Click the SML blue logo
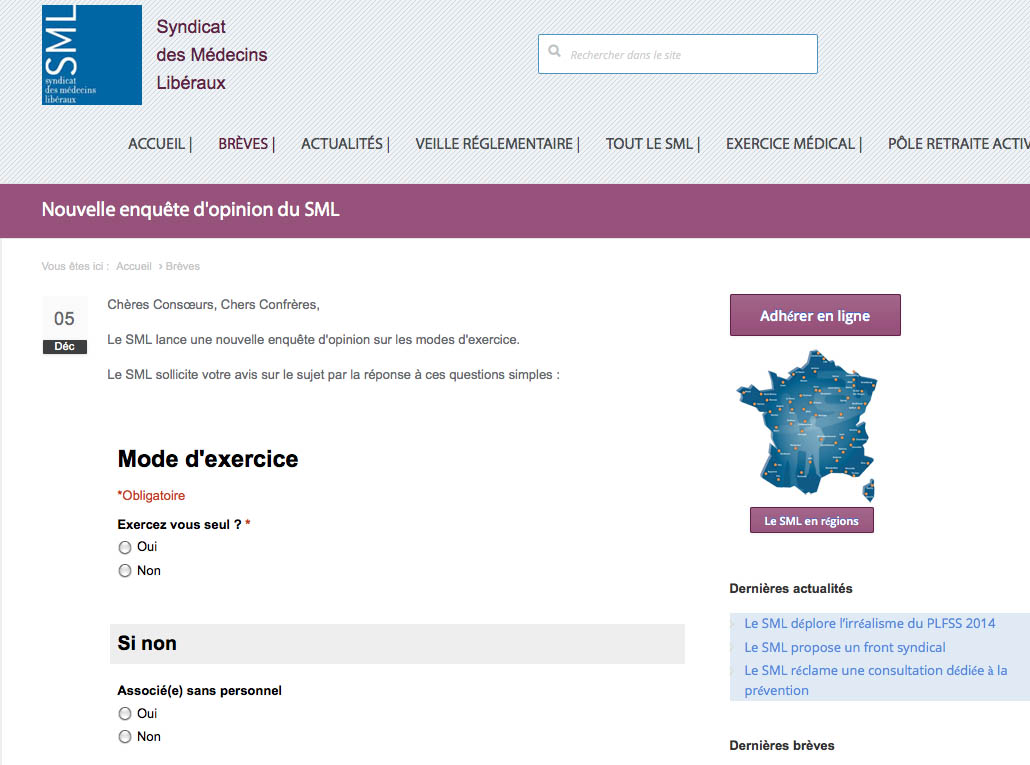The image size is (1030, 765). (92, 55)
